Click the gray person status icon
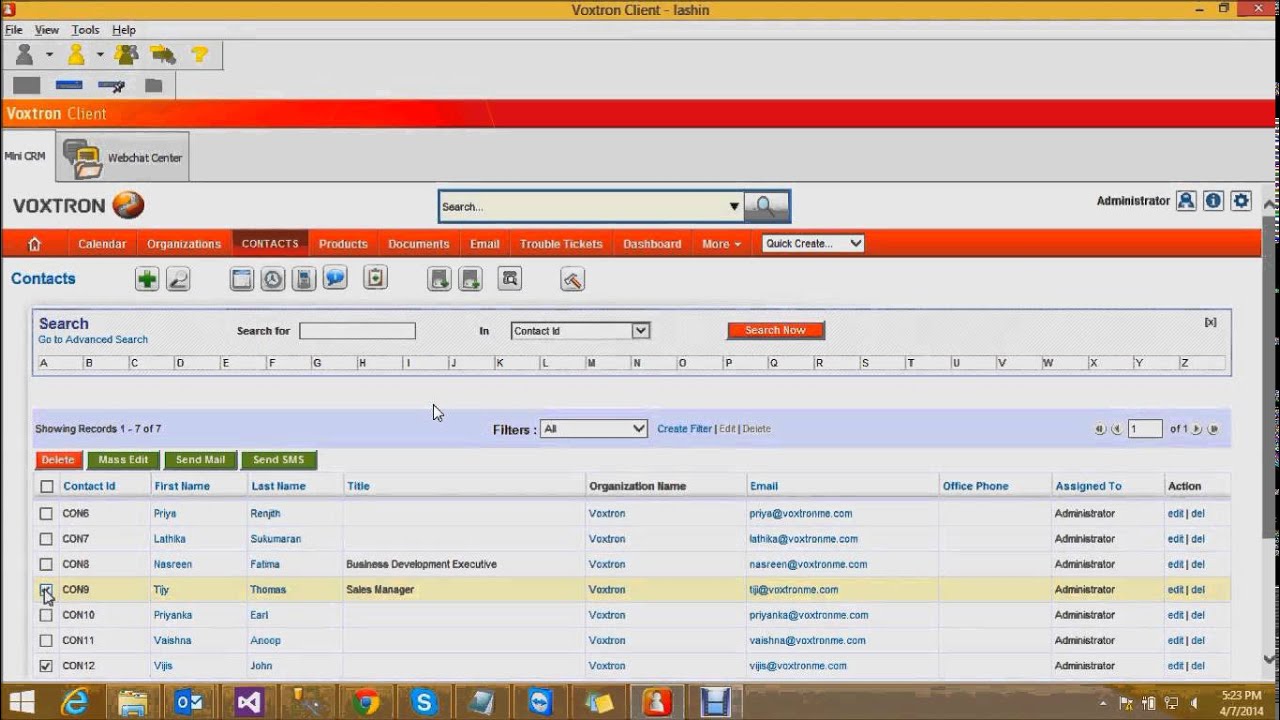 [25, 54]
